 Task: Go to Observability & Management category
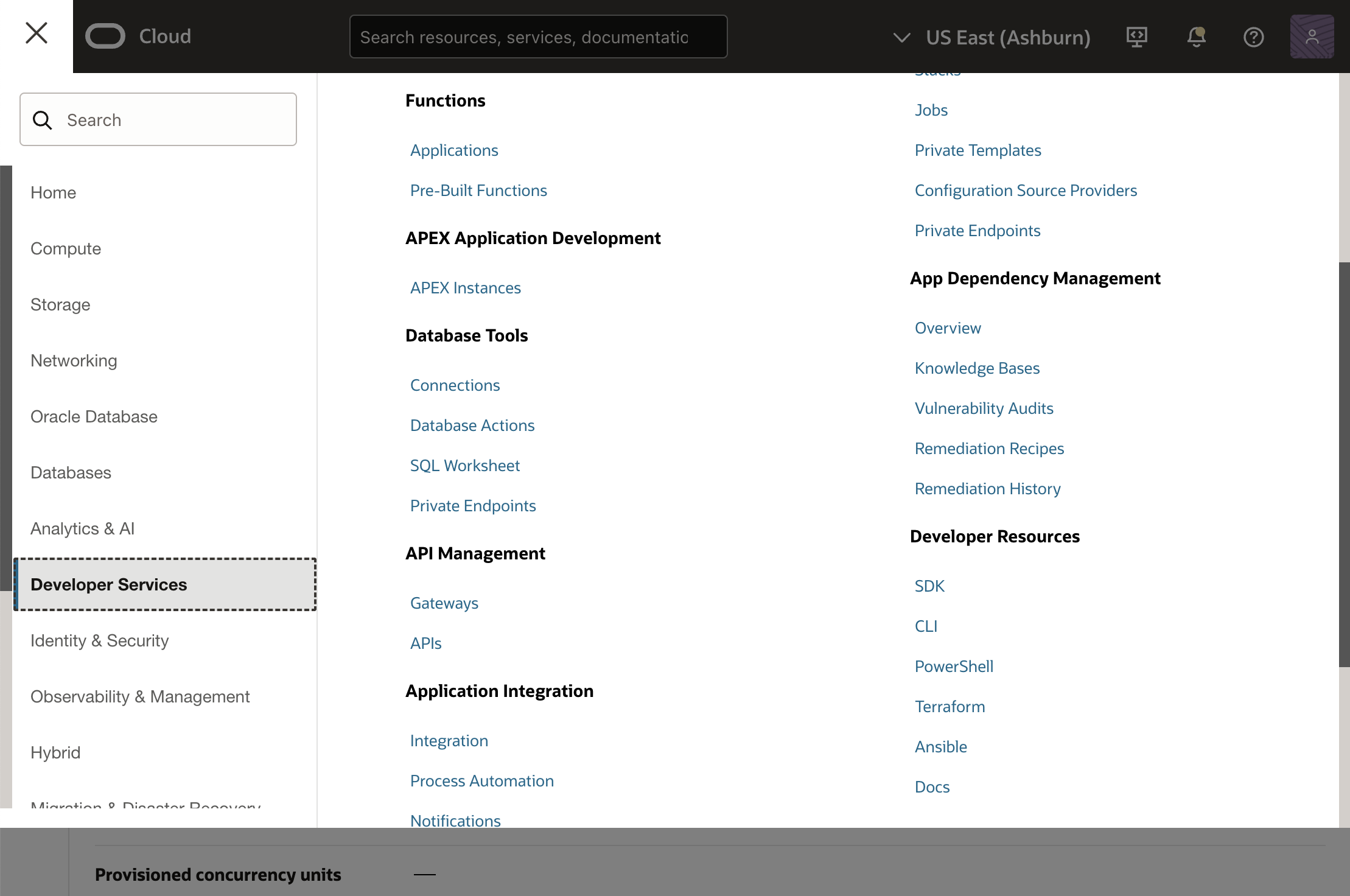click(140, 696)
